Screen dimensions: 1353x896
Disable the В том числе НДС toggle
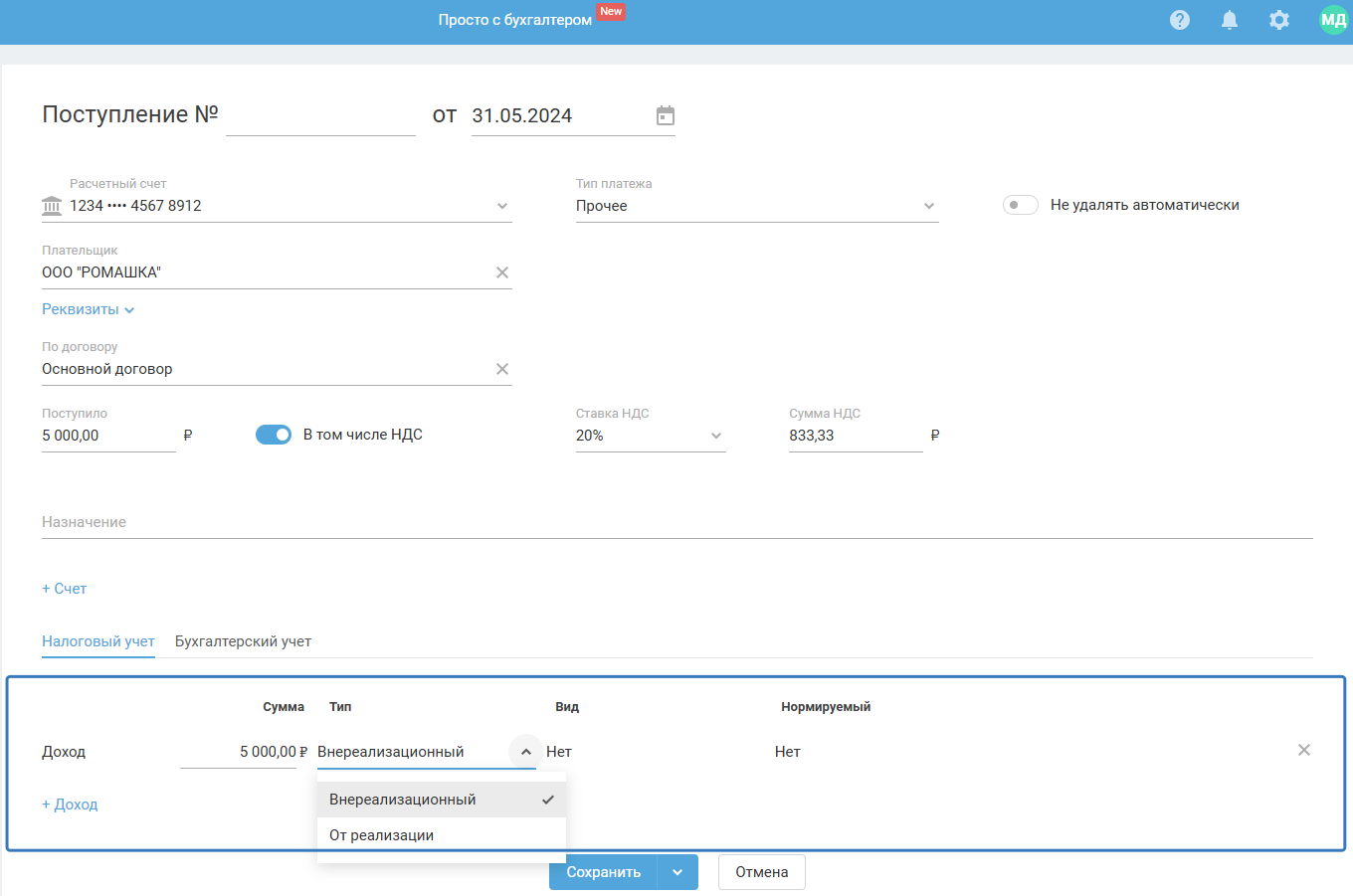pos(274,435)
